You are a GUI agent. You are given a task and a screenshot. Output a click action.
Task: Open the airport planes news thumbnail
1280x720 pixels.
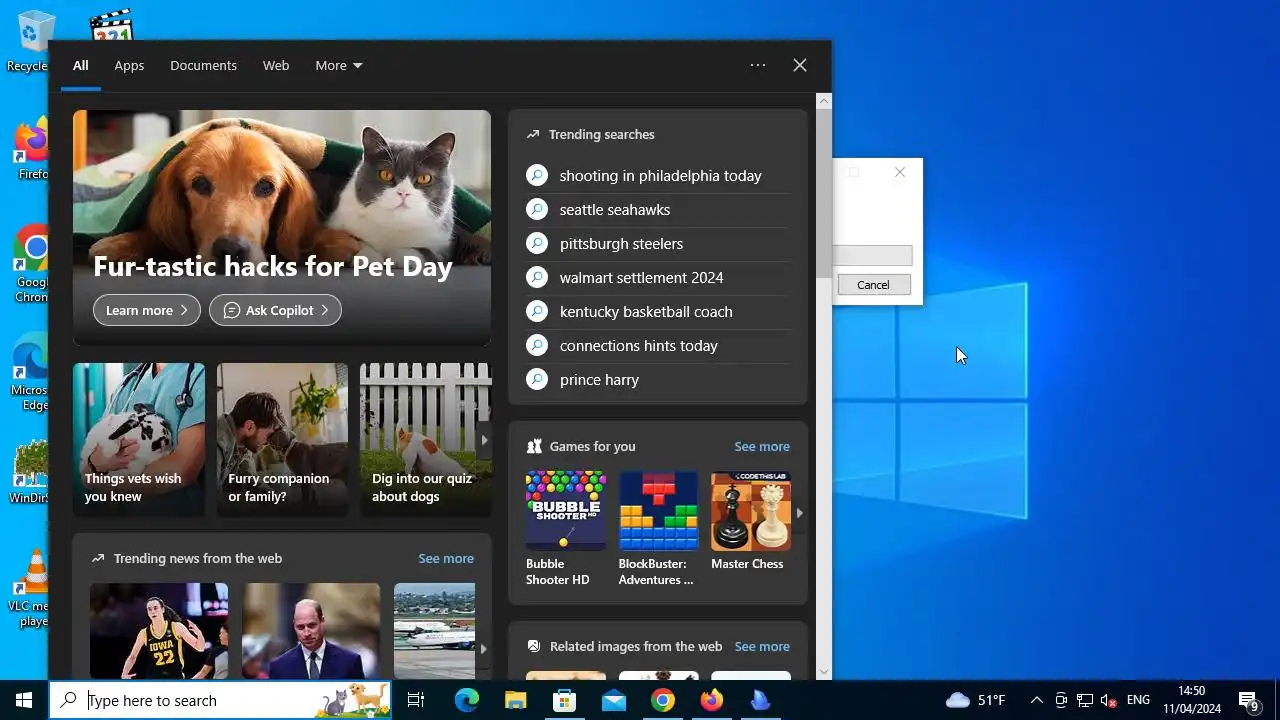click(x=434, y=631)
